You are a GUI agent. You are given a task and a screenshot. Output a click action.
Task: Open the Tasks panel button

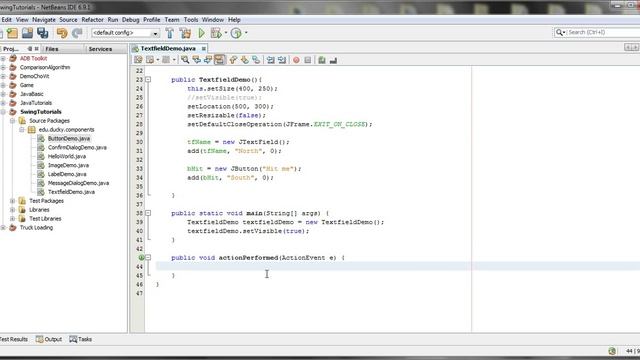tap(81, 339)
